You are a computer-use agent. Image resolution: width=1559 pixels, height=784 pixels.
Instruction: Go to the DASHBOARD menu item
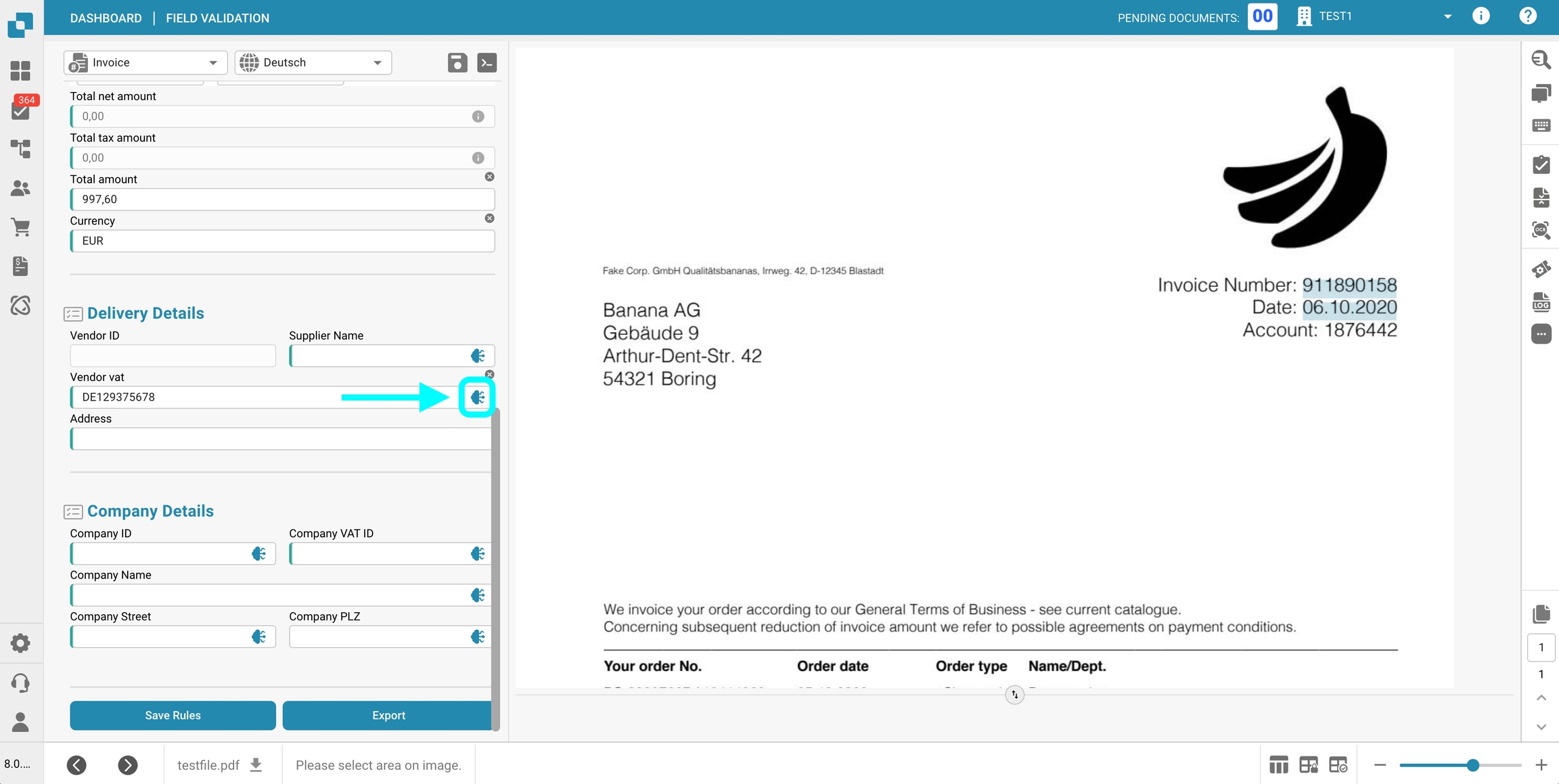(106, 18)
